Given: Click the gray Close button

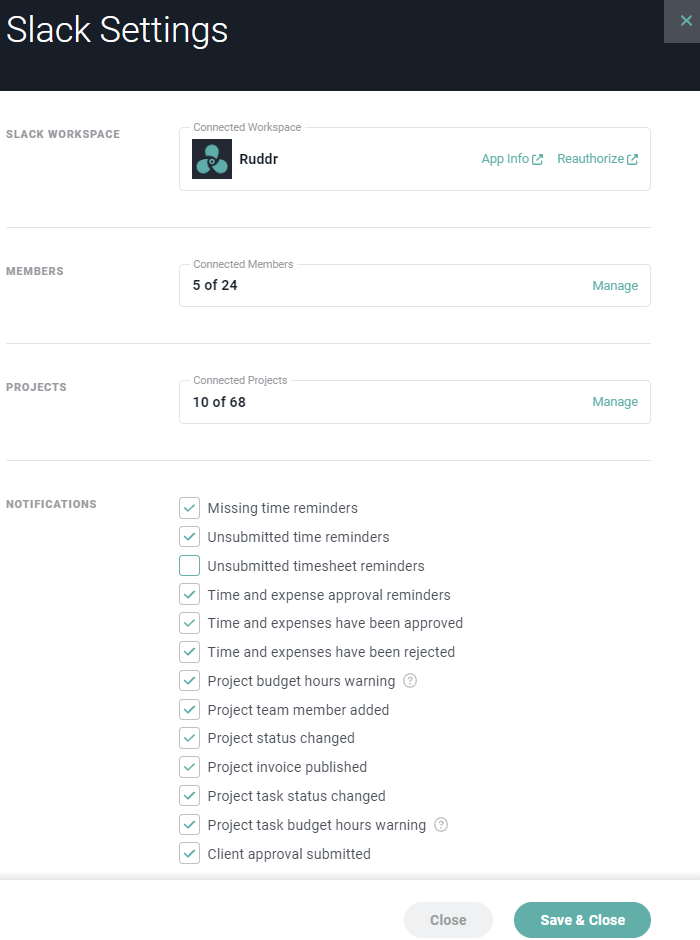Looking at the screenshot, I should 448,920.
